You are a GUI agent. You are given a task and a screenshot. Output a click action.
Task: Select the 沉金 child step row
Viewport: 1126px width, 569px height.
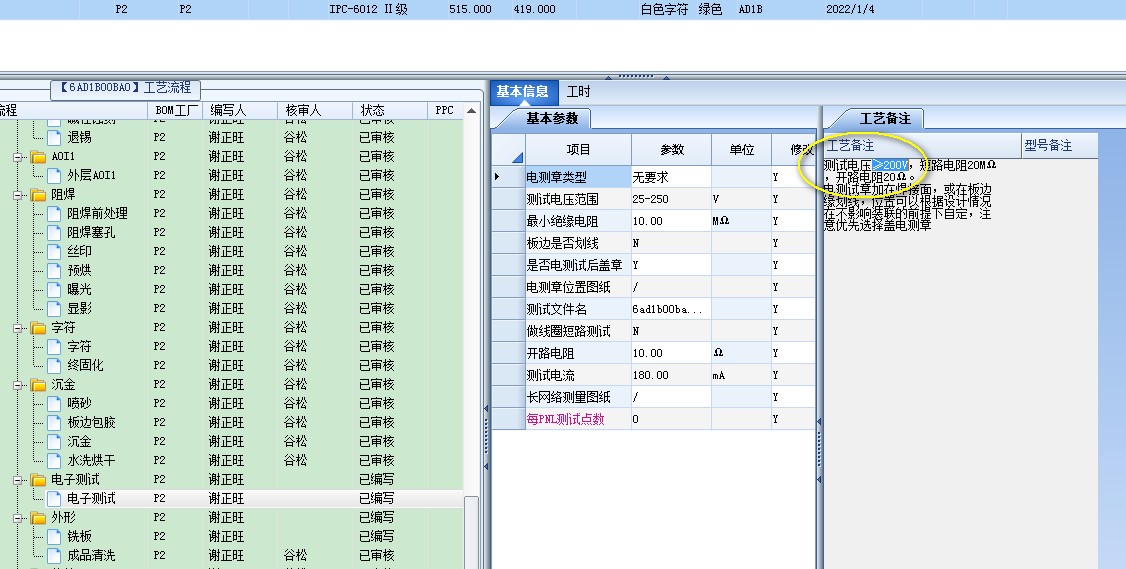pyautogui.click(x=231, y=442)
